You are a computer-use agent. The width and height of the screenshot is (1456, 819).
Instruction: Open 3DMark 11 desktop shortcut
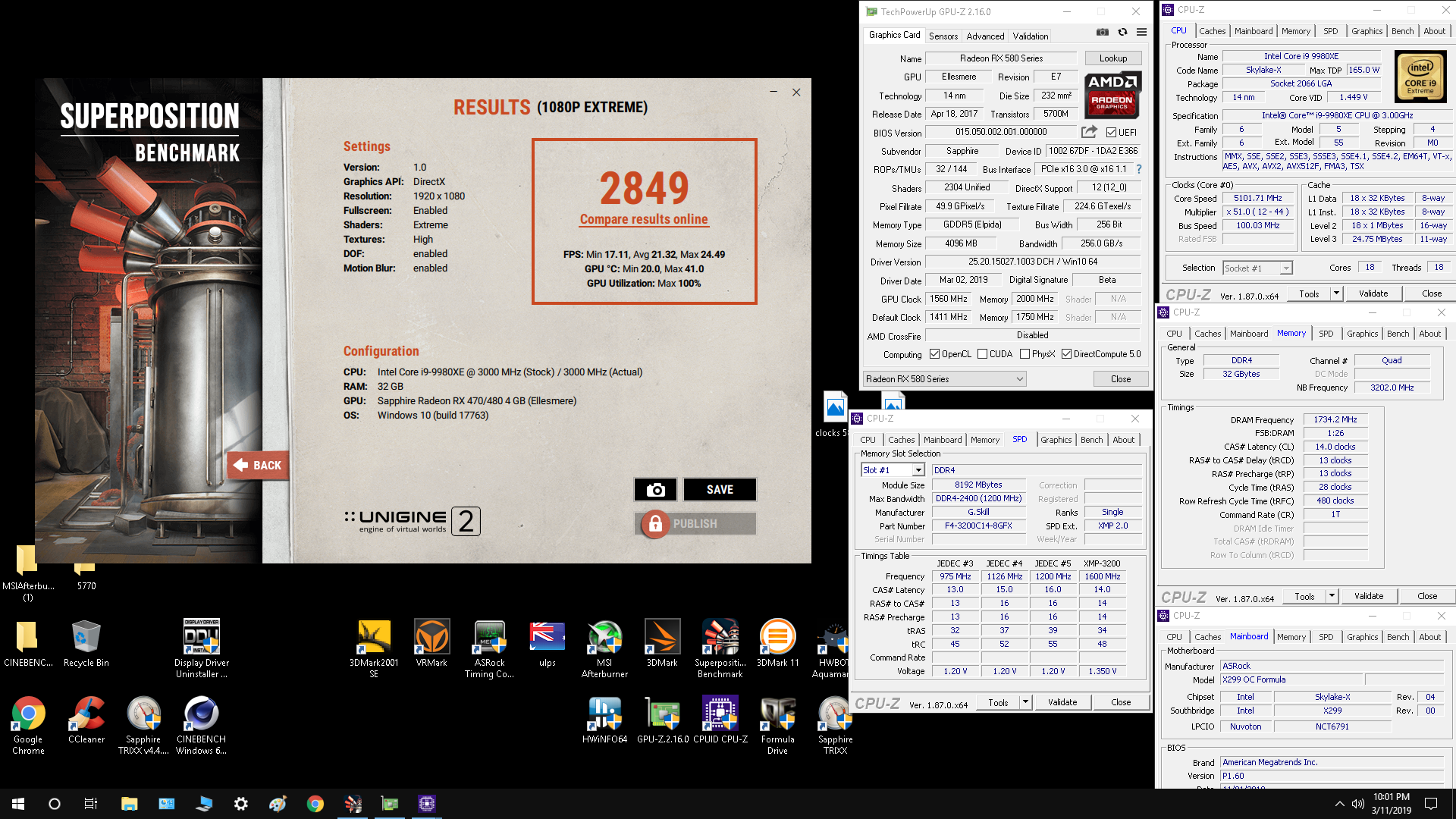(777, 643)
